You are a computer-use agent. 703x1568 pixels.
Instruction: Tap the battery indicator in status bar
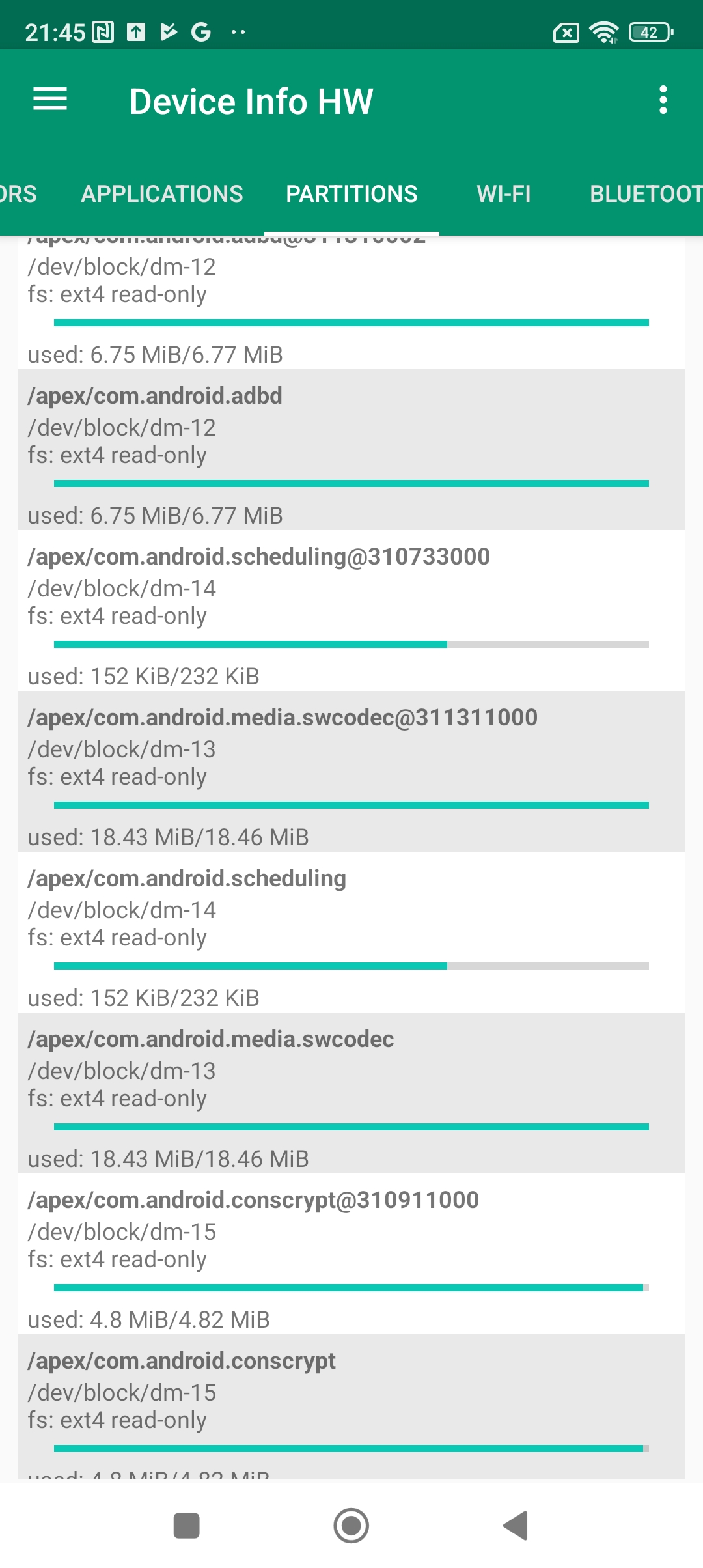tap(650, 32)
